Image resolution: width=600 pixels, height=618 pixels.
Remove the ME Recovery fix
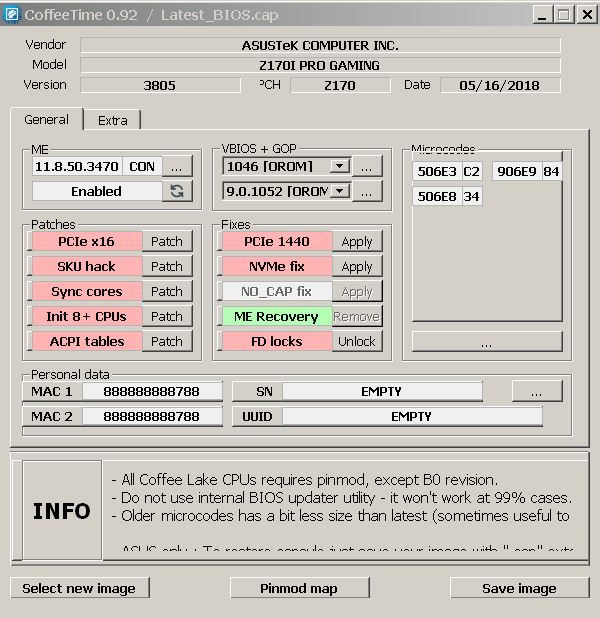[357, 316]
